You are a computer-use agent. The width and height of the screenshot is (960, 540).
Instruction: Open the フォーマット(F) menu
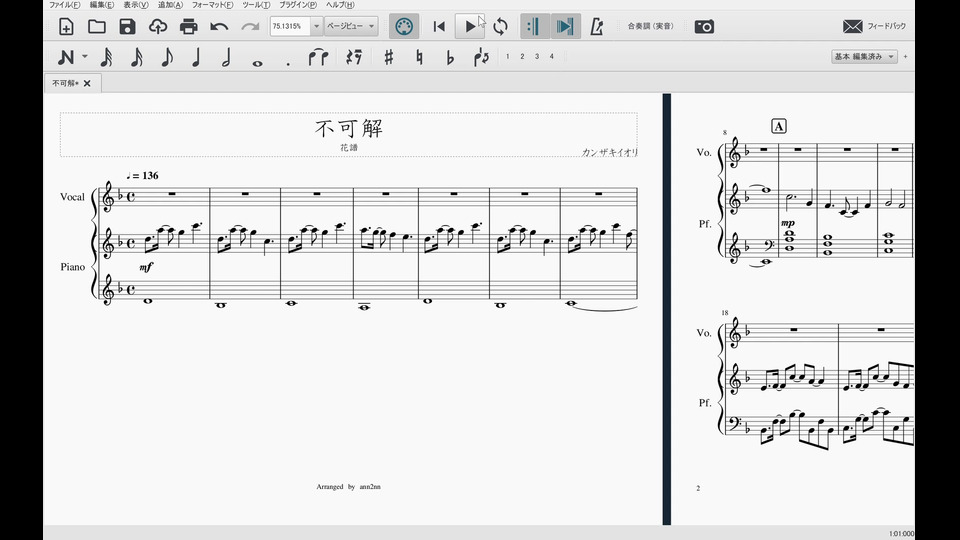(x=212, y=5)
